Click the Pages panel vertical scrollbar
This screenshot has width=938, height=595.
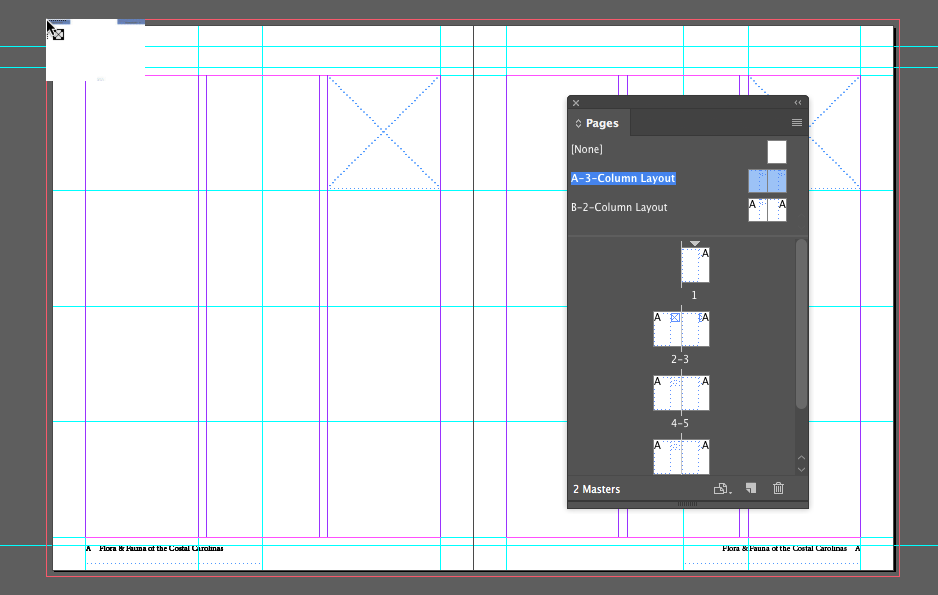pos(801,324)
